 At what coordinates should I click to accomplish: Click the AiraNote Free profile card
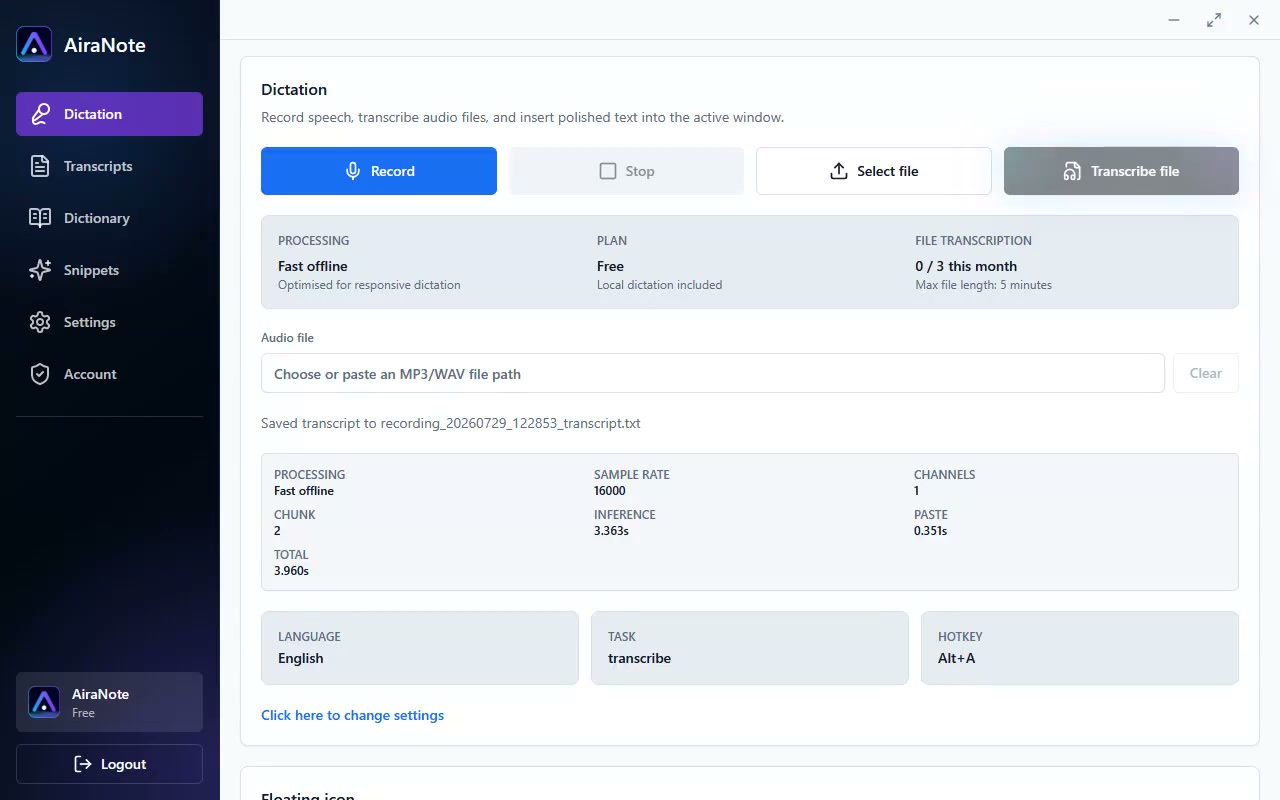(x=109, y=702)
